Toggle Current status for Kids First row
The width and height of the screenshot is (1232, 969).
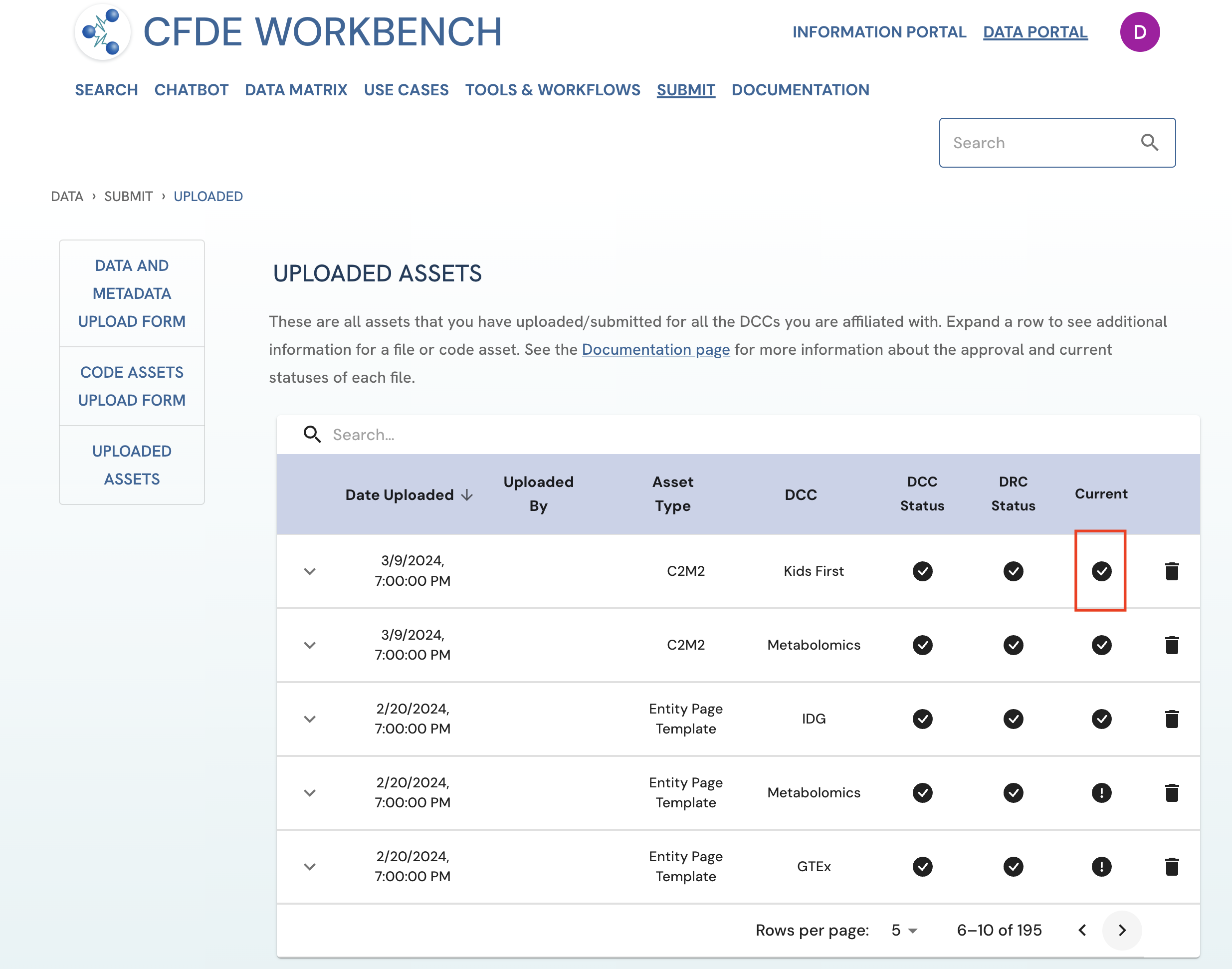pyautogui.click(x=1101, y=571)
